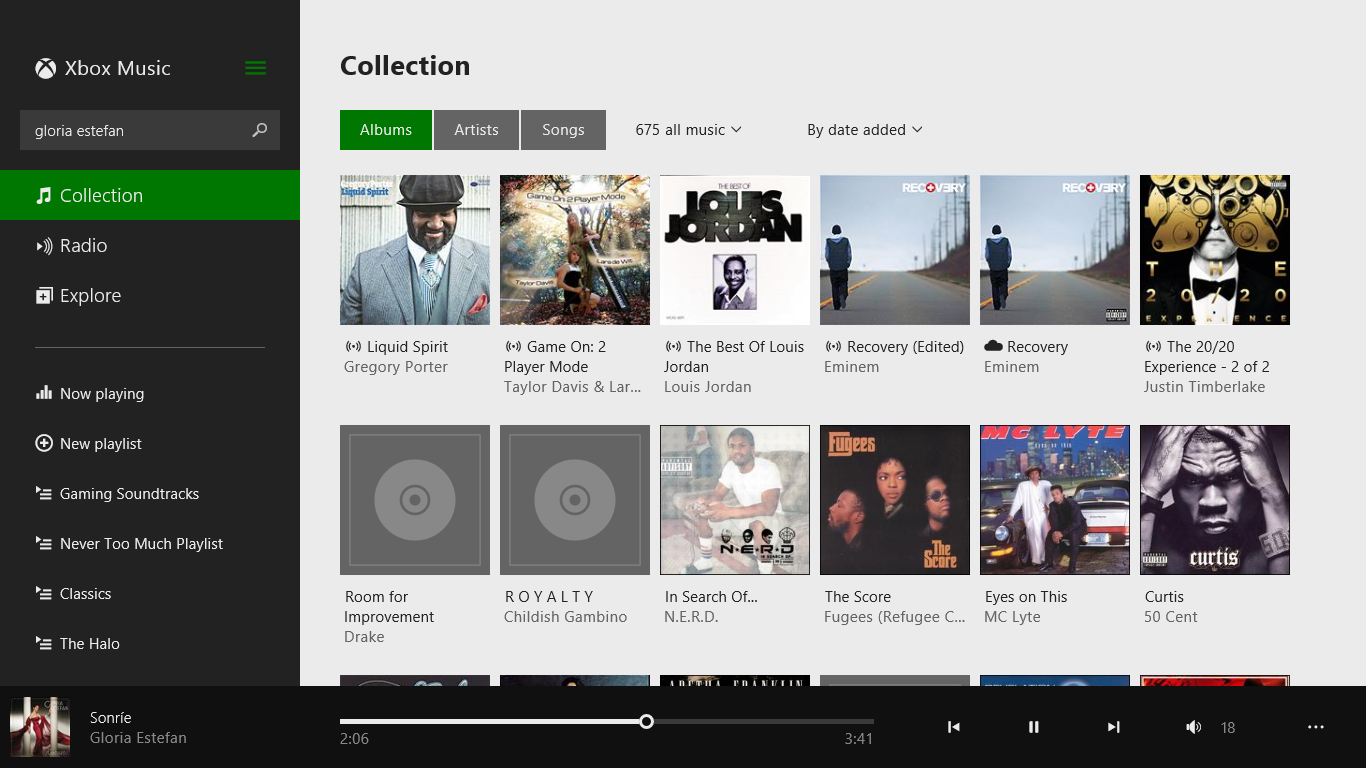Screen dimensions: 1366x768
Task: Click the now playing Sonríe album thumbnail
Action: click(40, 727)
